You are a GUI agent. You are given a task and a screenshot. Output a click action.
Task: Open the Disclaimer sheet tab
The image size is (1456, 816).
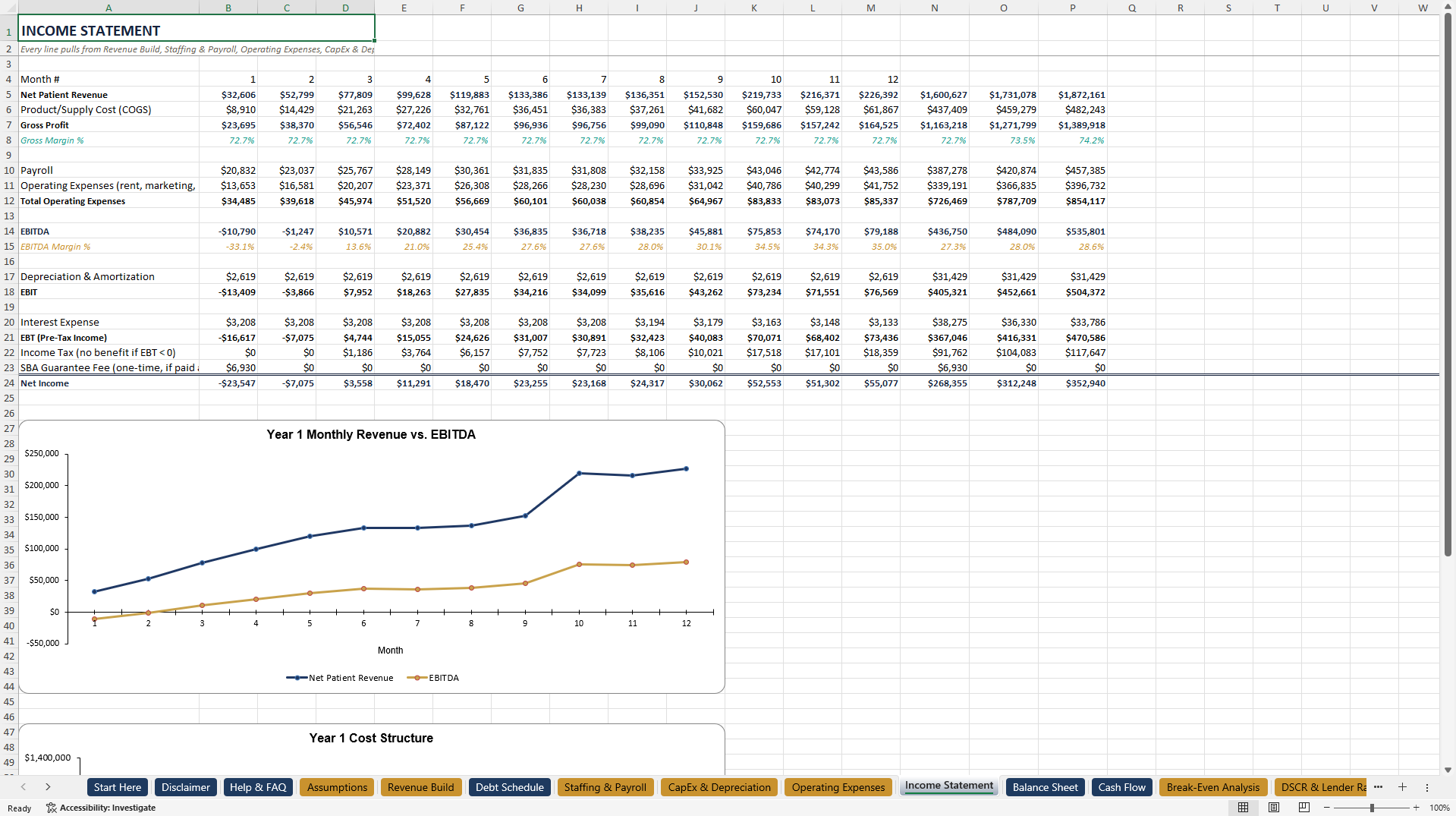tap(186, 787)
